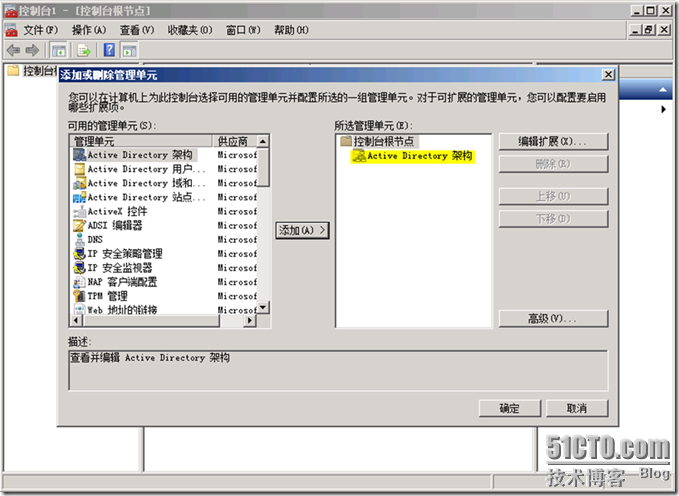Select Active Directory 用户 snap-in icon
Screen dimensions: 679x496
click(80, 169)
